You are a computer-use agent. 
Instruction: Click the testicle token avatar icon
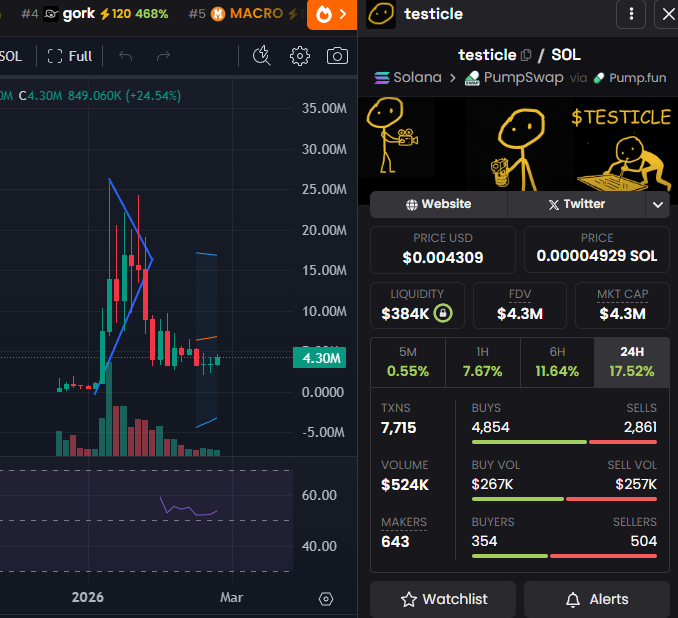[381, 14]
